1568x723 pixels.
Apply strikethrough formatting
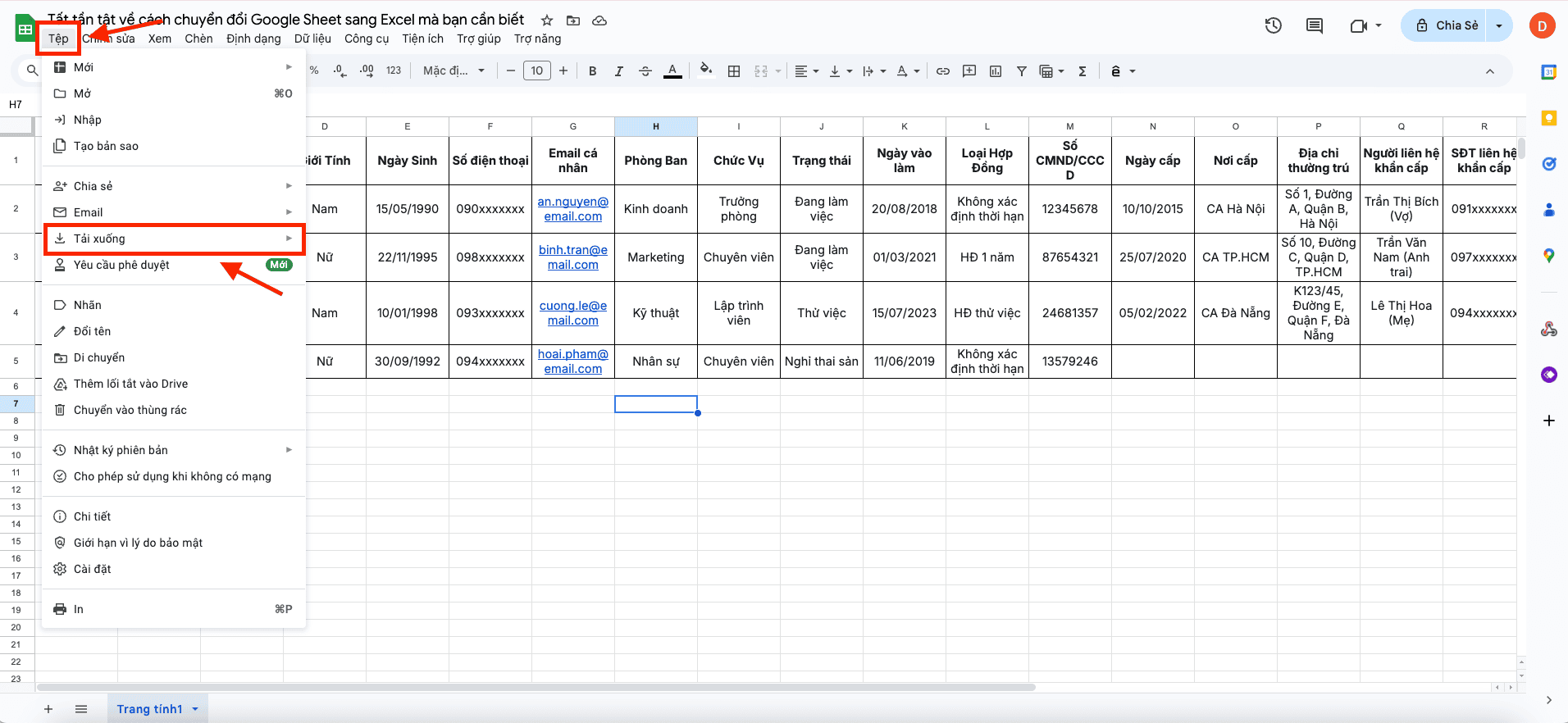pos(645,71)
